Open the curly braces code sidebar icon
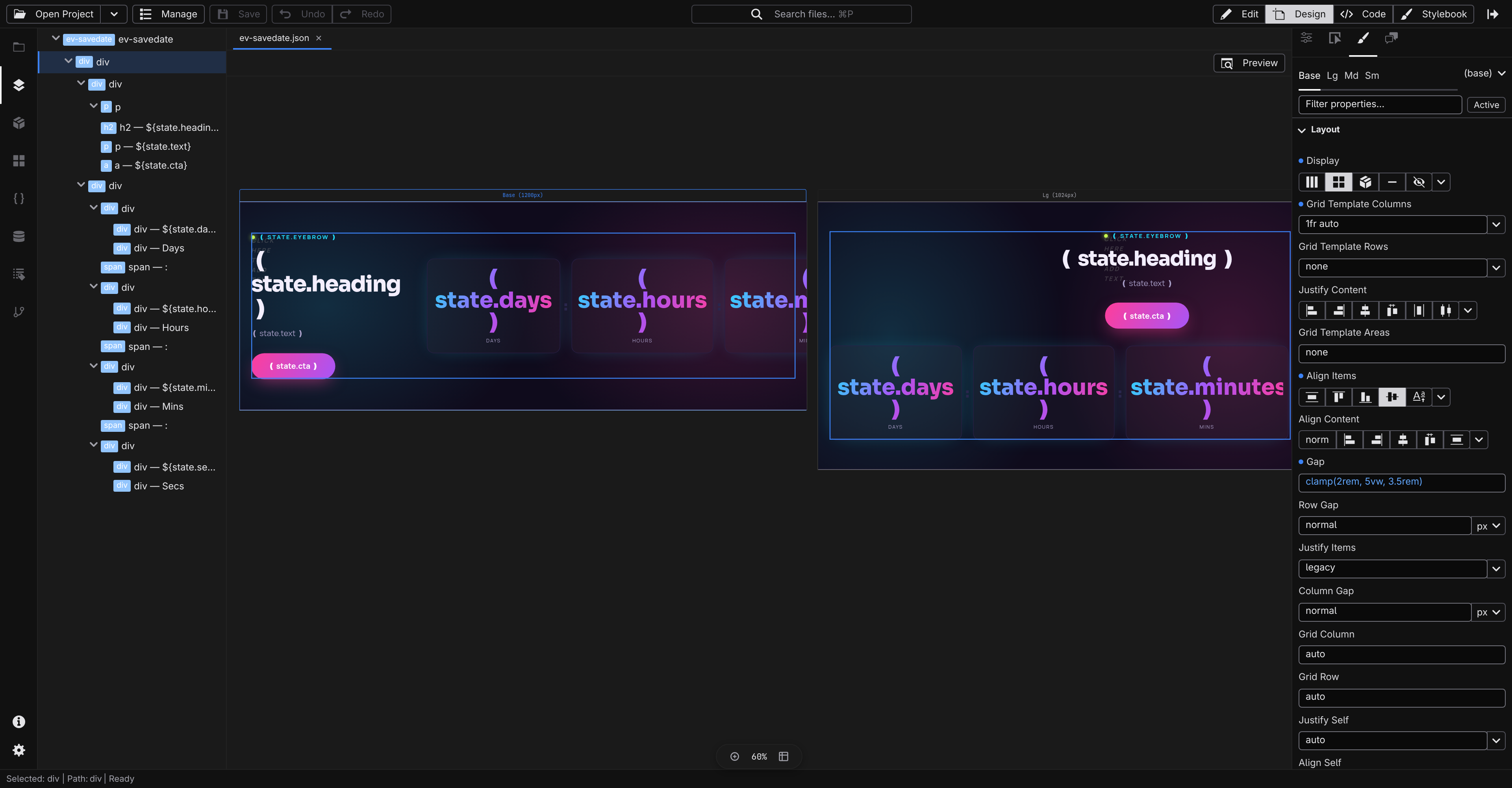 click(19, 199)
